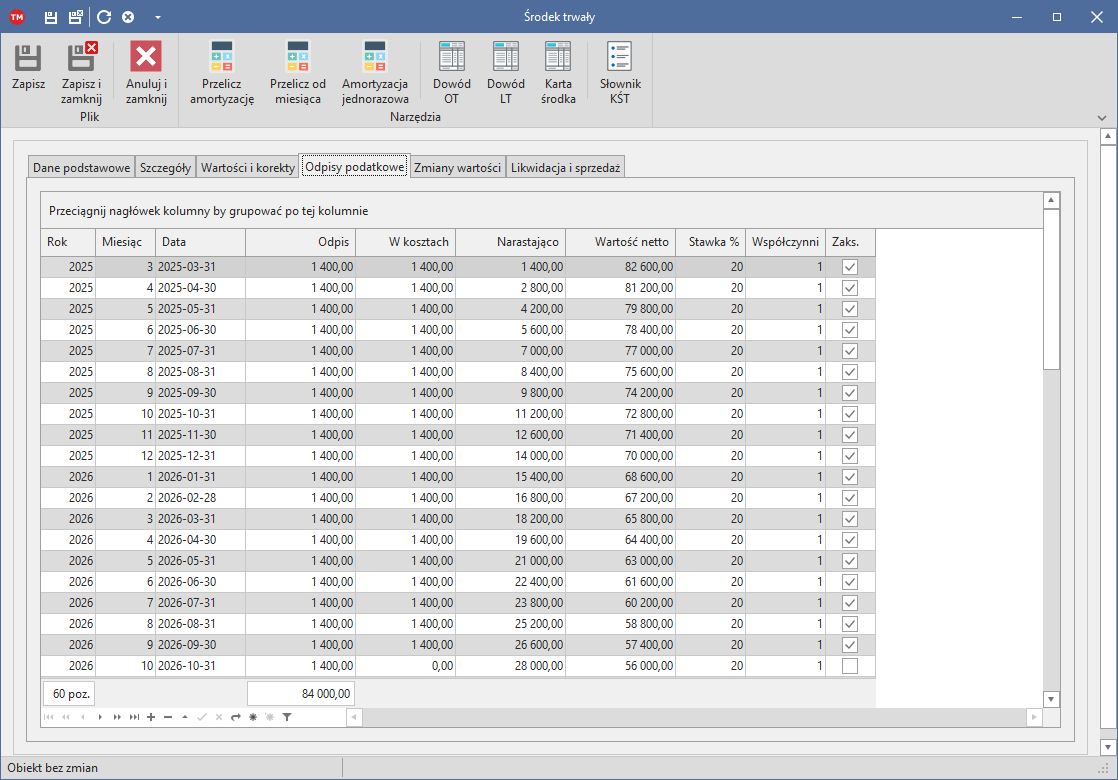1118x780 pixels.
Task: Switch to Wartości i korekty tab
Action: click(247, 168)
